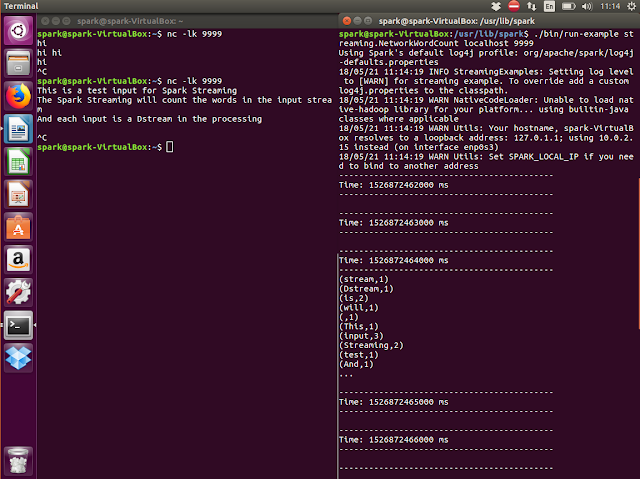Screen dimensions: 640x479
Task: Open the Amazon launcher icon
Action: (x=18, y=260)
